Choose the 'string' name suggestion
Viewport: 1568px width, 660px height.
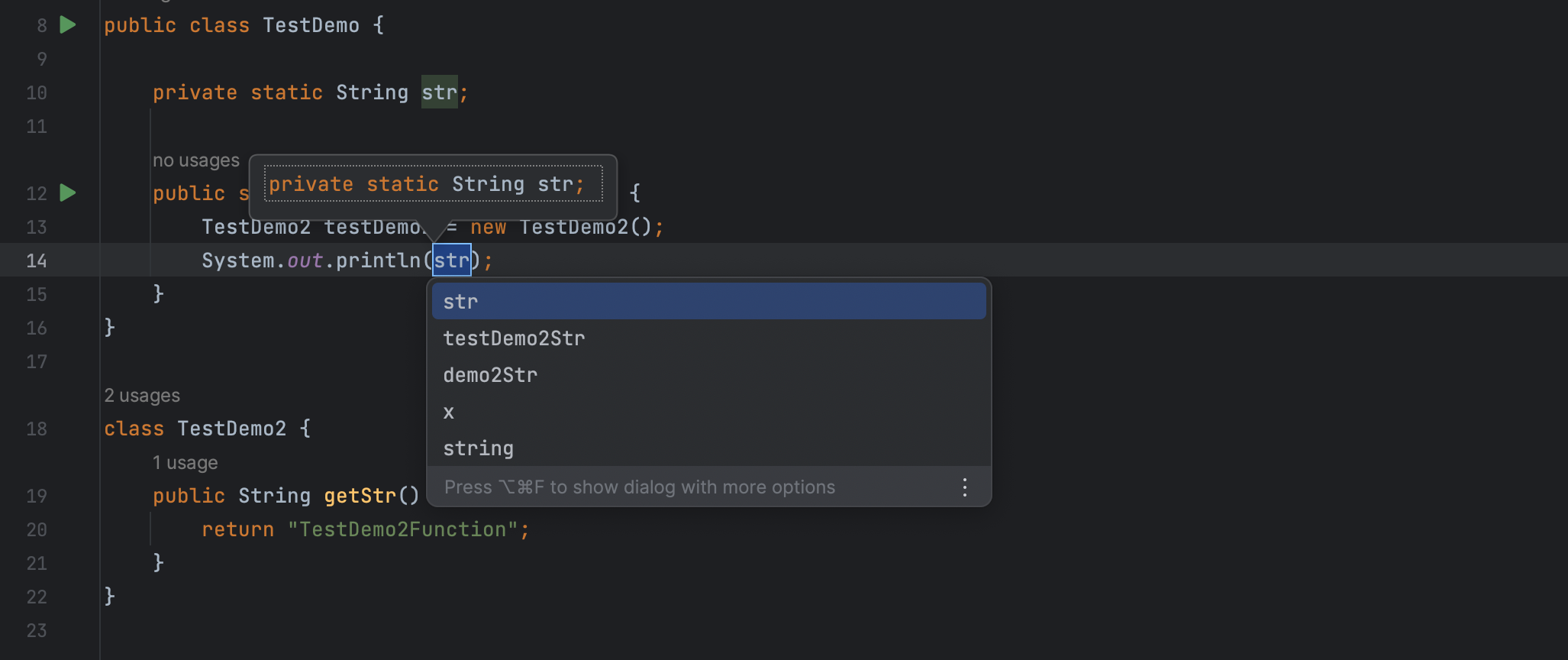pyautogui.click(x=478, y=448)
